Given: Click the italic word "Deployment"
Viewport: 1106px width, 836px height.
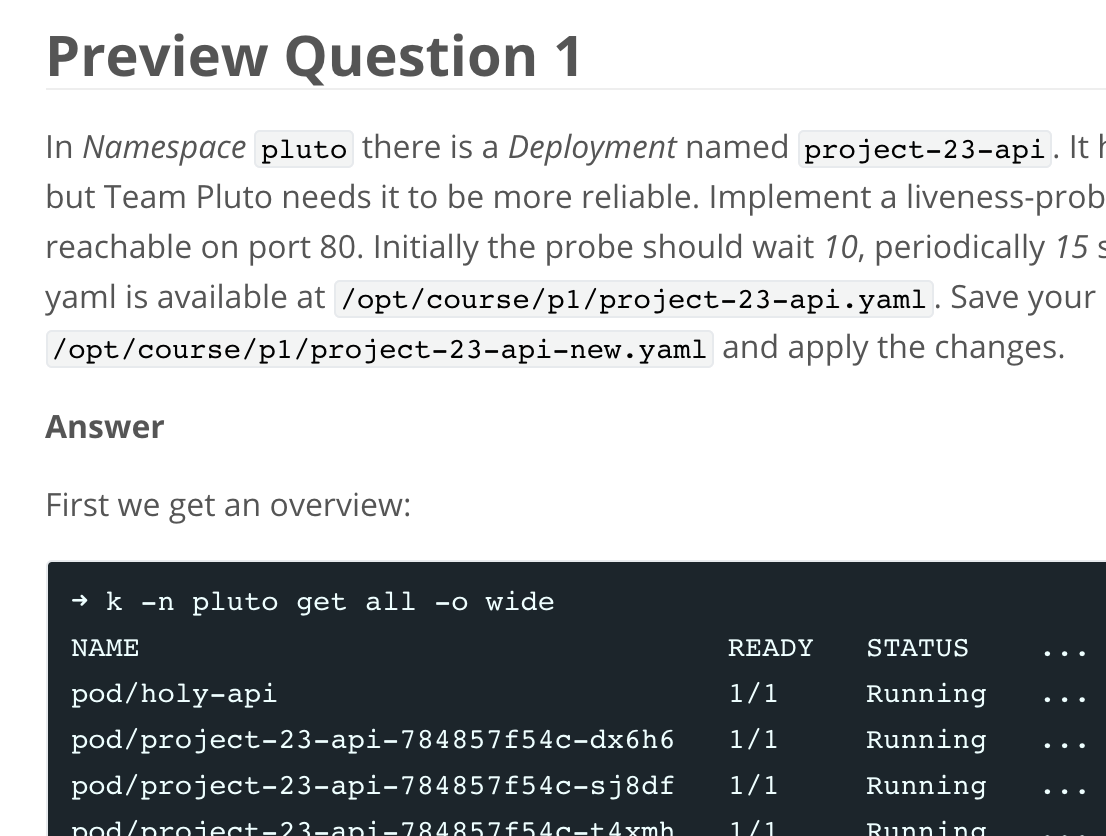Looking at the screenshot, I should pos(592,148).
